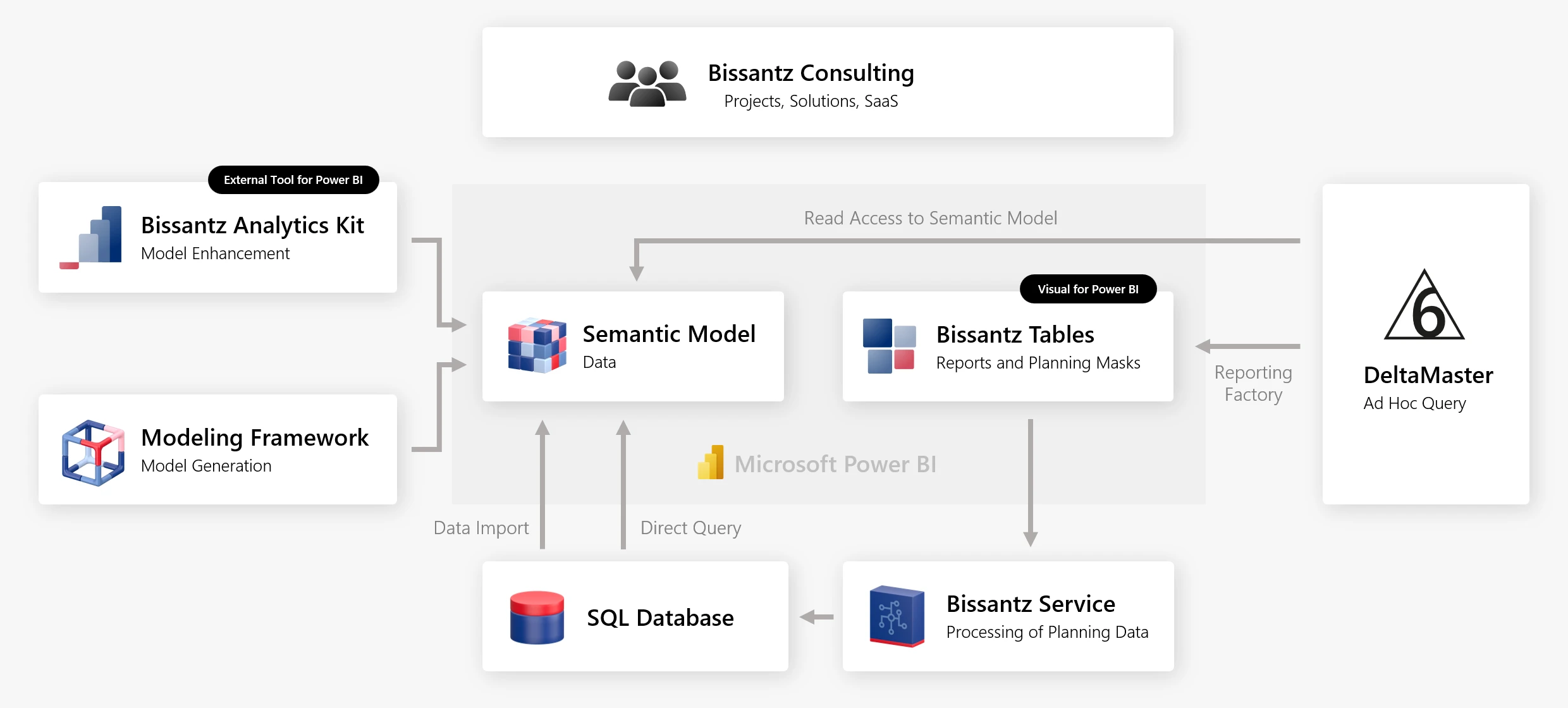
Task: Select the Reporting Factory label
Action: click(x=1253, y=382)
